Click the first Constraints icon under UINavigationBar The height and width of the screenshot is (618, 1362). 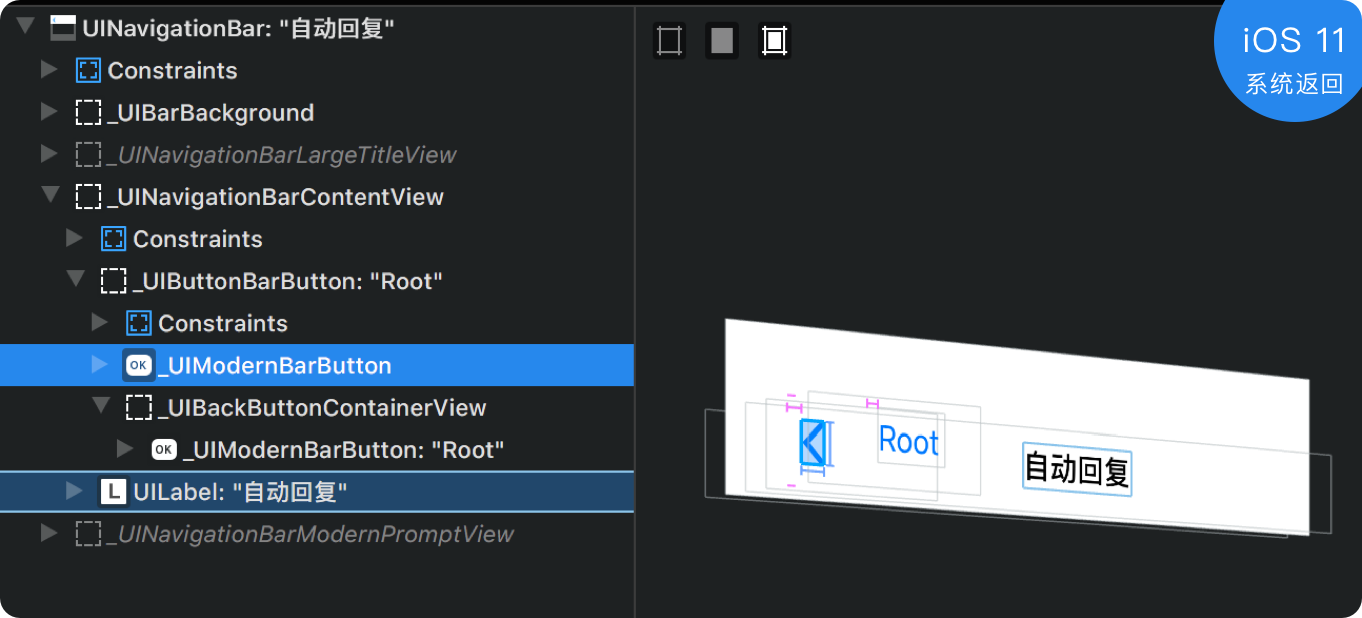(x=89, y=70)
